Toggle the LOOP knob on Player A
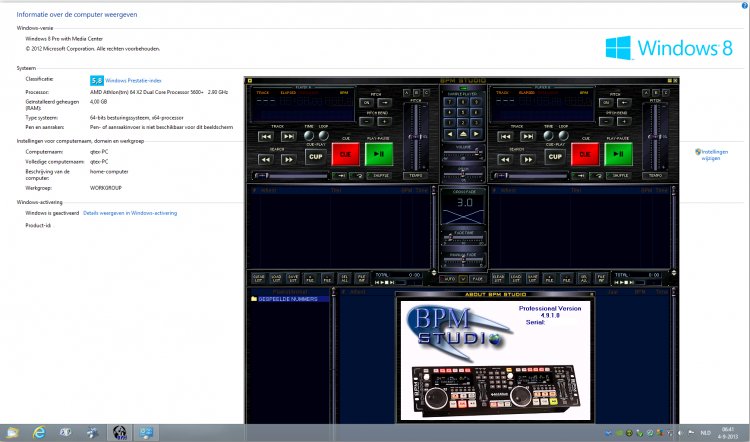 (324, 135)
